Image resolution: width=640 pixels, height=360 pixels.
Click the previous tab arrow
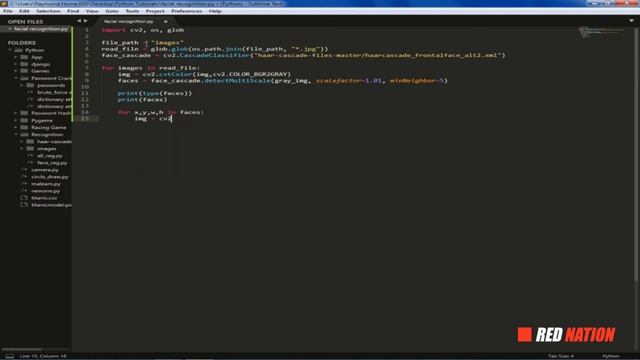coord(79,21)
